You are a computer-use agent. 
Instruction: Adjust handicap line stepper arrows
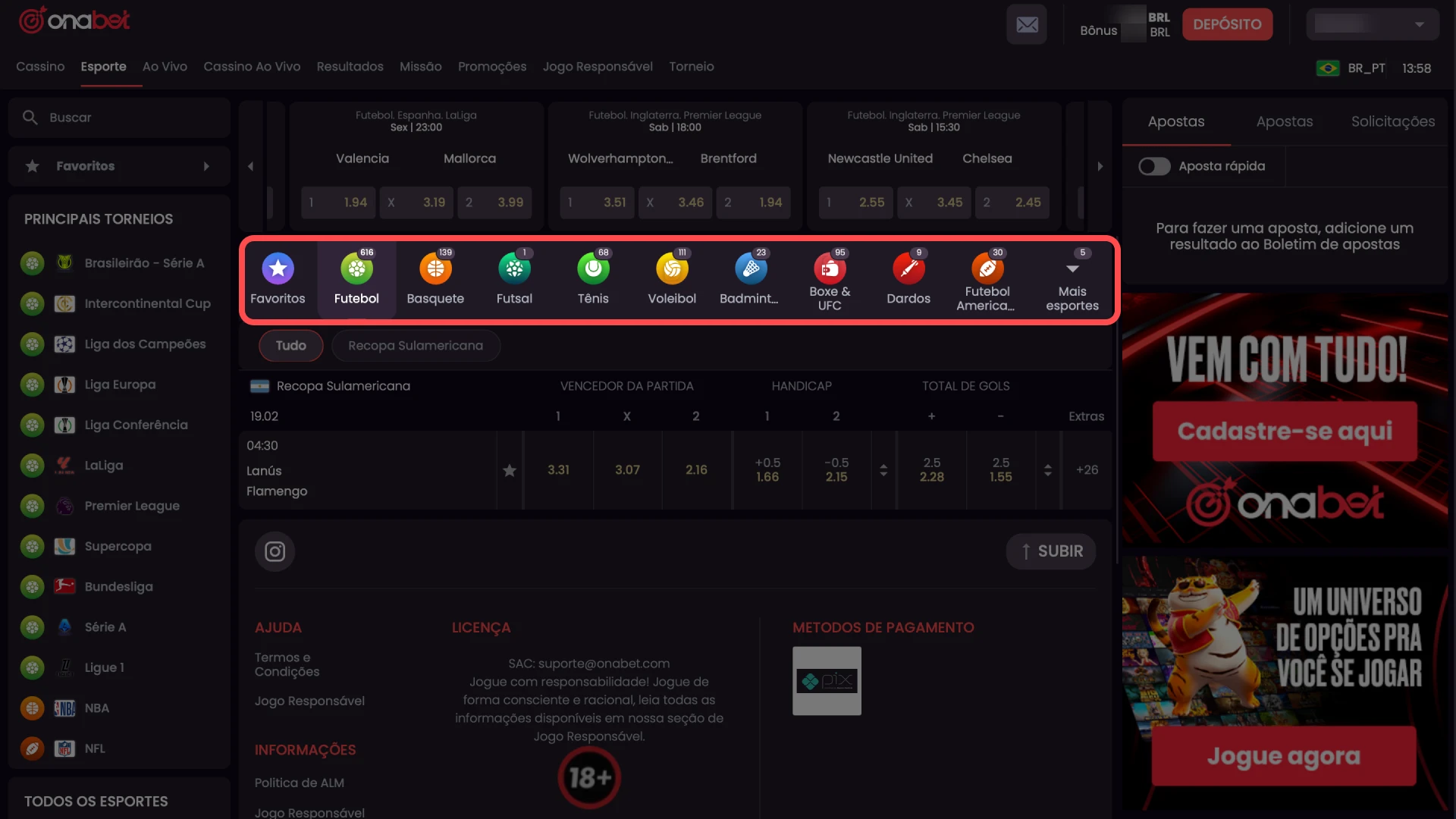(883, 470)
